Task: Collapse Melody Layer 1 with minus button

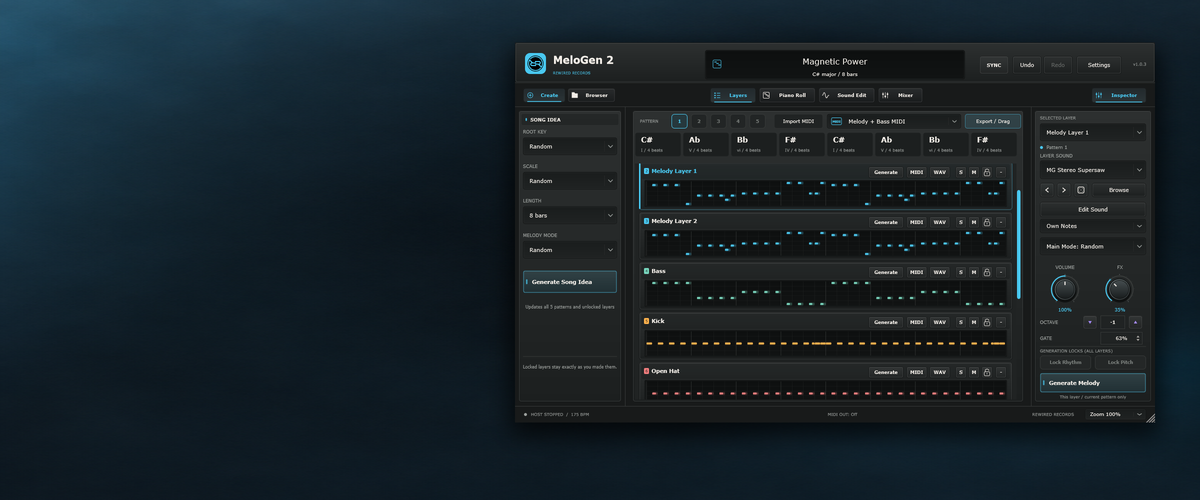Action: pyautogui.click(x=1001, y=172)
